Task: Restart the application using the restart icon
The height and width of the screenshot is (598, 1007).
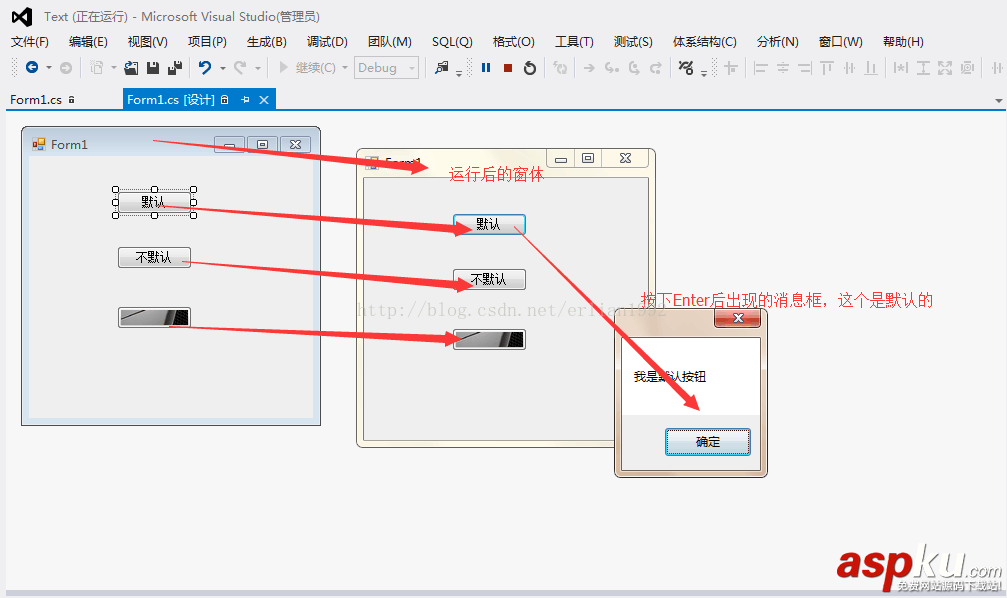Action: coord(531,68)
